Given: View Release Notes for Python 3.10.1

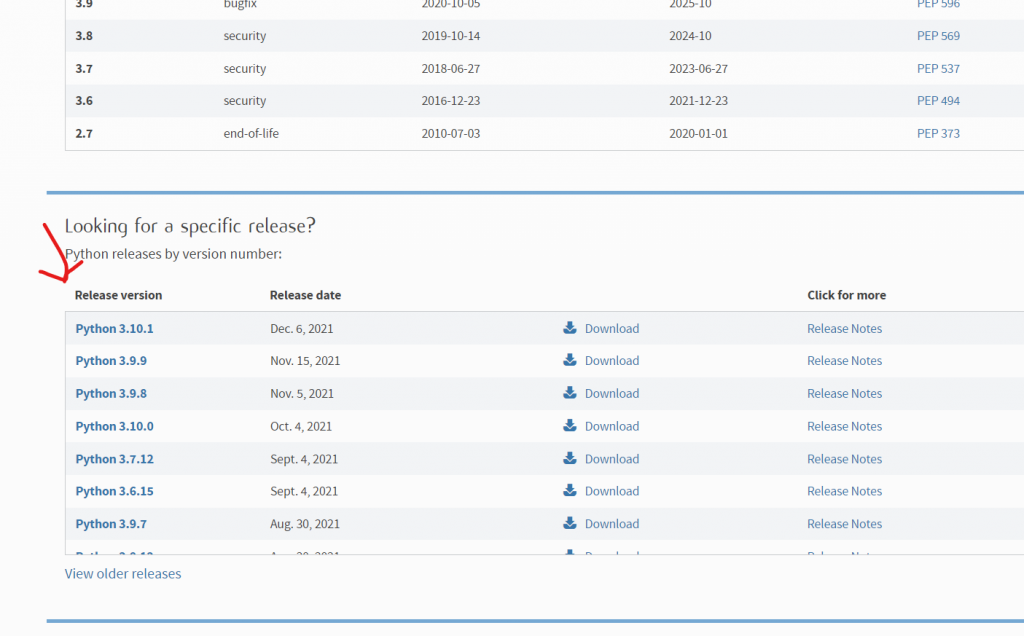Looking at the screenshot, I should pos(844,328).
